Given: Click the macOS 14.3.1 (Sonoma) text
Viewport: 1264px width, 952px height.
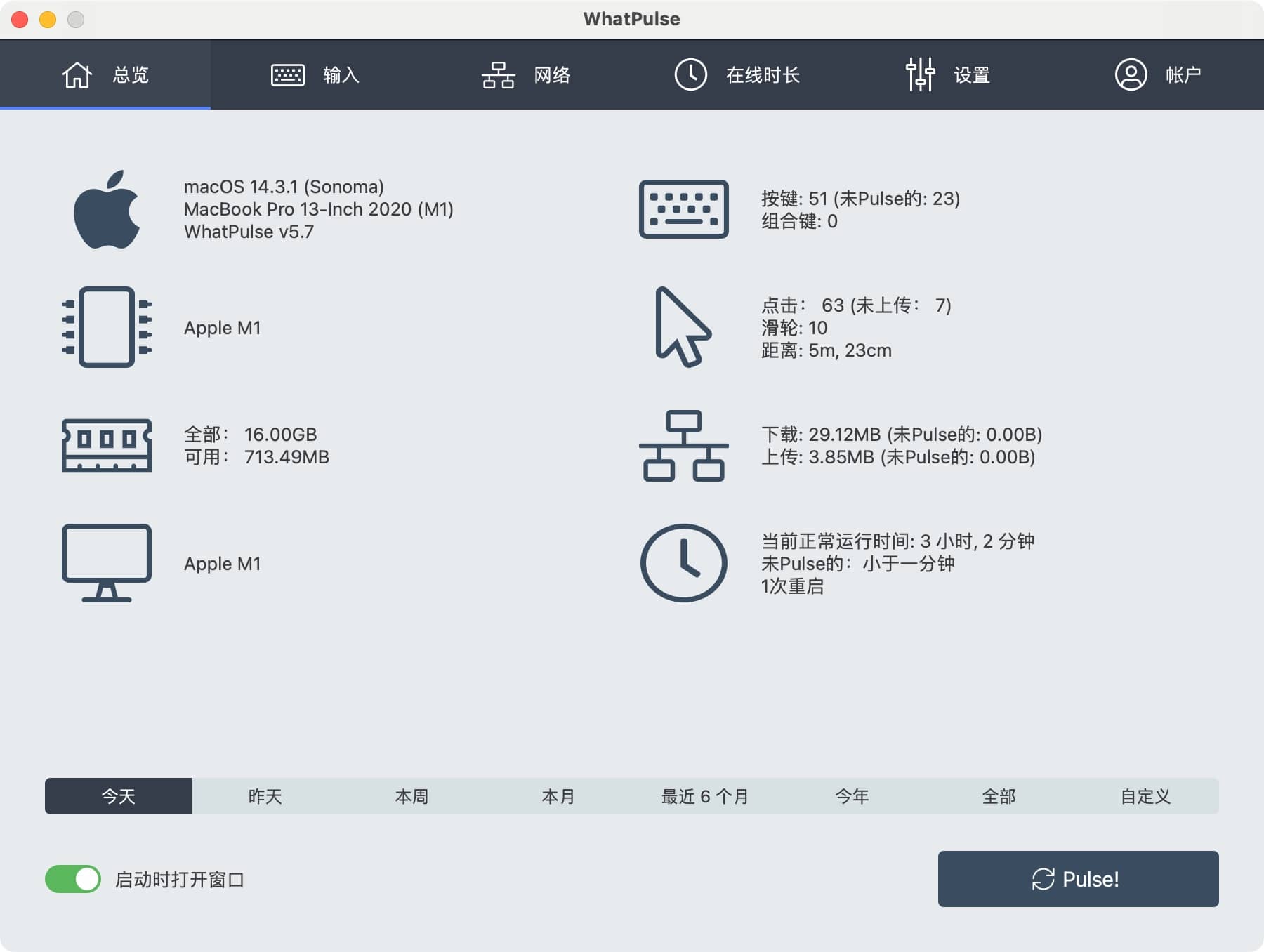Looking at the screenshot, I should pyautogui.click(x=284, y=187).
